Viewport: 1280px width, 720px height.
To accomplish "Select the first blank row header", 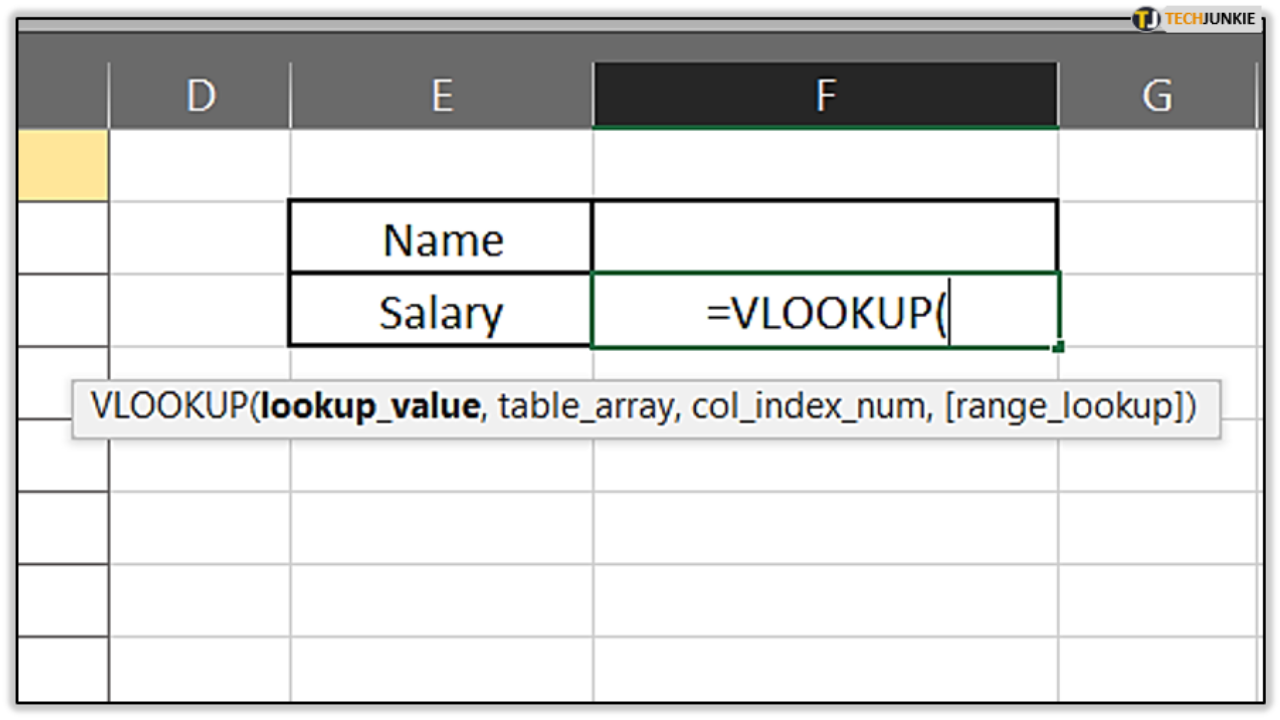I will click(60, 235).
